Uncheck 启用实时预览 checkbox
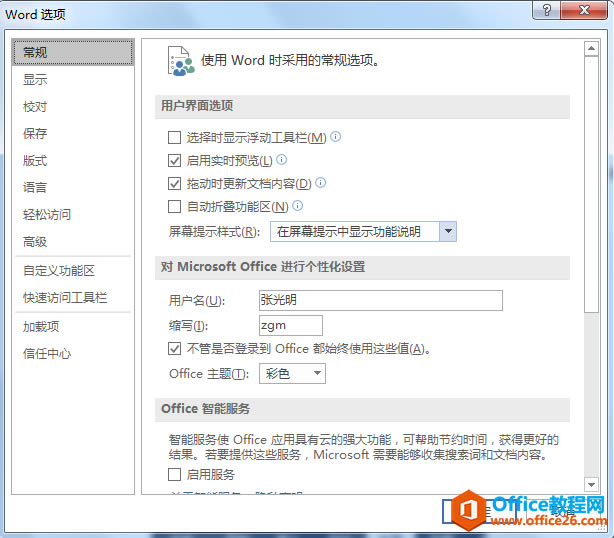 pyautogui.click(x=174, y=161)
